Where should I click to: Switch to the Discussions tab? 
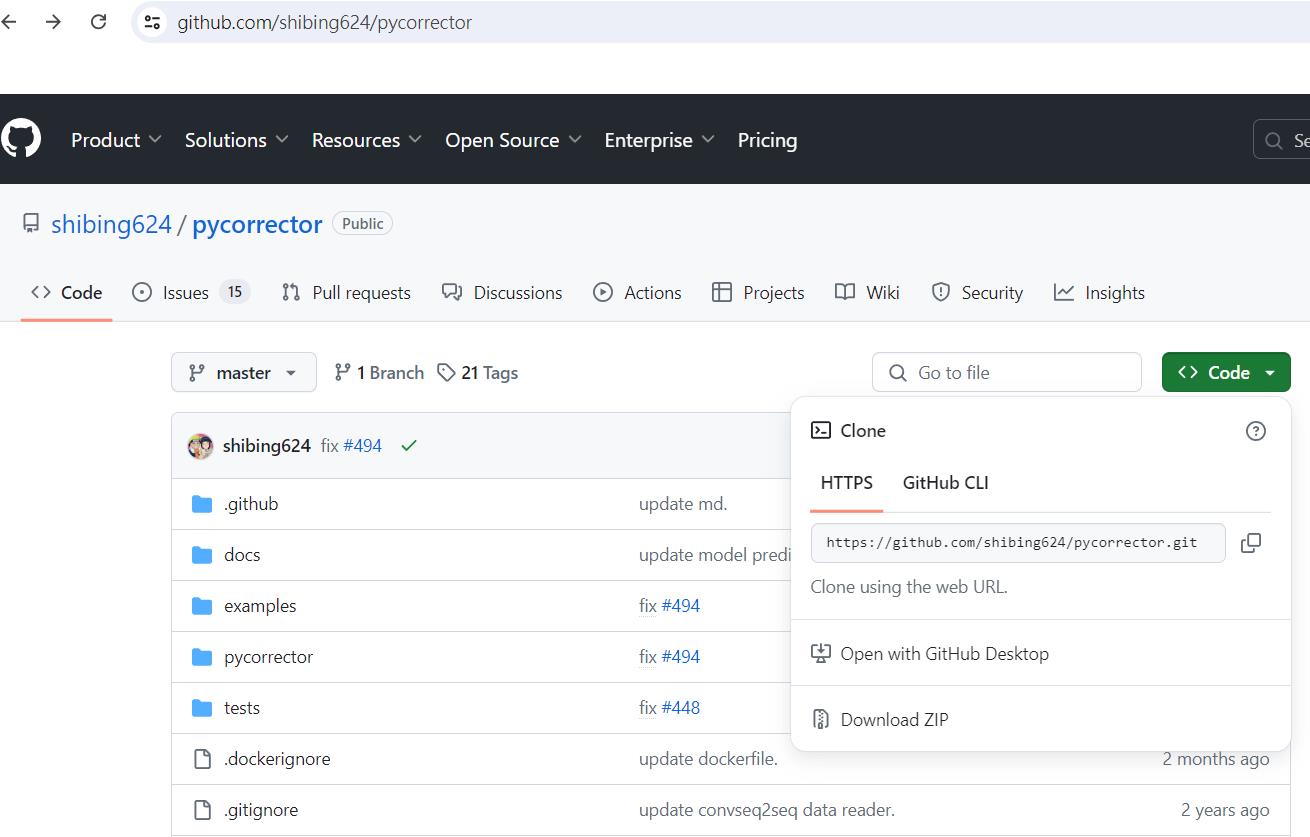tap(502, 292)
